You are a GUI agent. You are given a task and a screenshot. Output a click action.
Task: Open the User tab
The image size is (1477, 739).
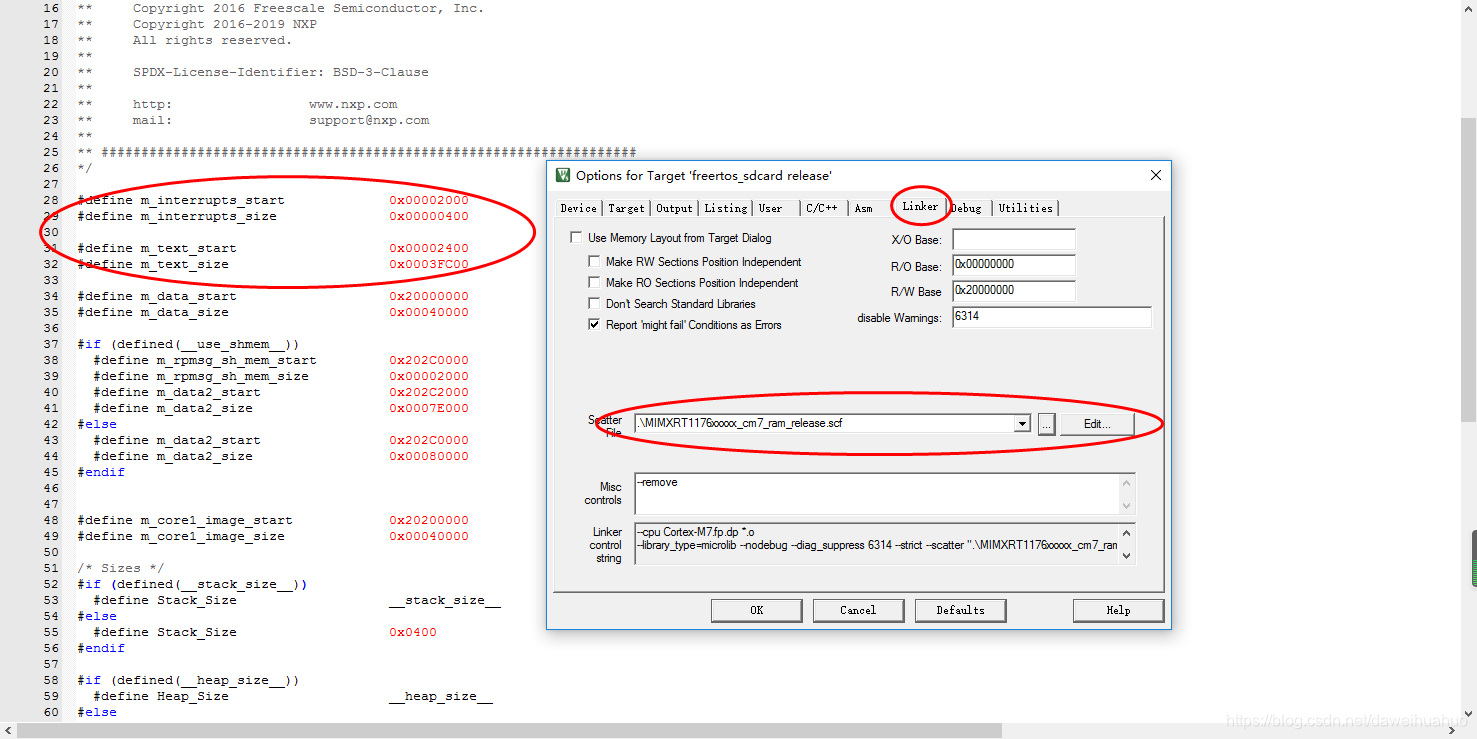pos(771,208)
